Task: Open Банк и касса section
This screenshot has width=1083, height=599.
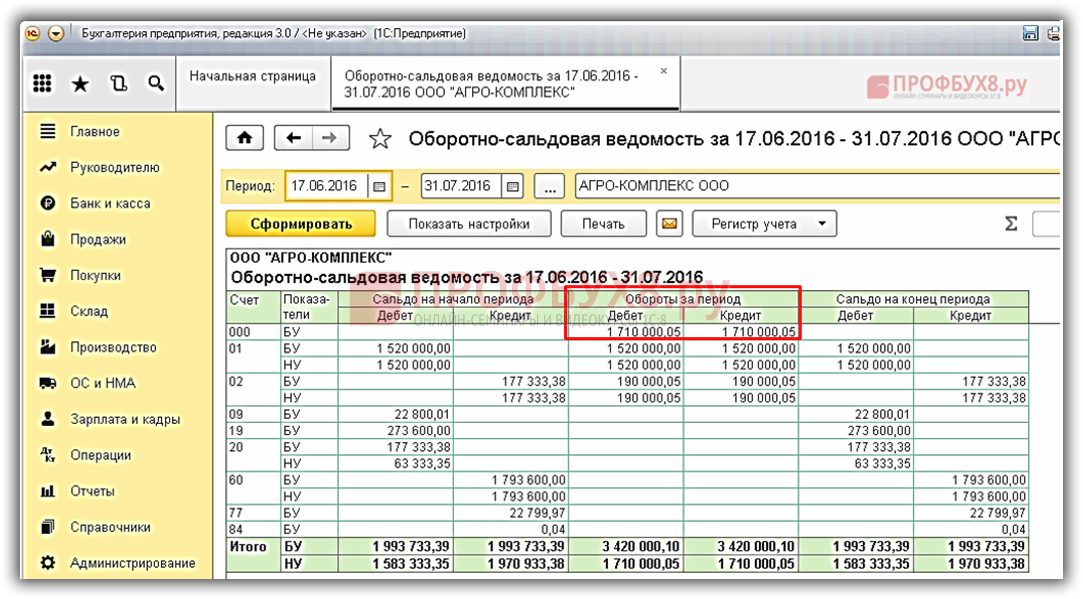Action: 110,203
